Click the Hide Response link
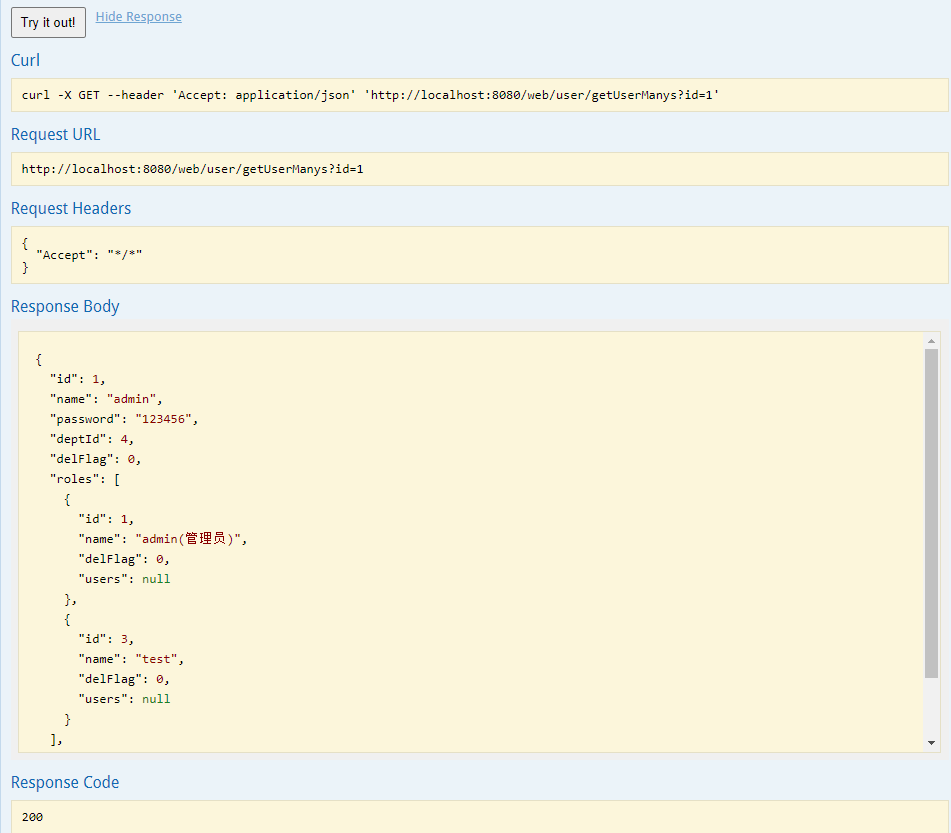This screenshot has height=833, width=951. (x=138, y=16)
